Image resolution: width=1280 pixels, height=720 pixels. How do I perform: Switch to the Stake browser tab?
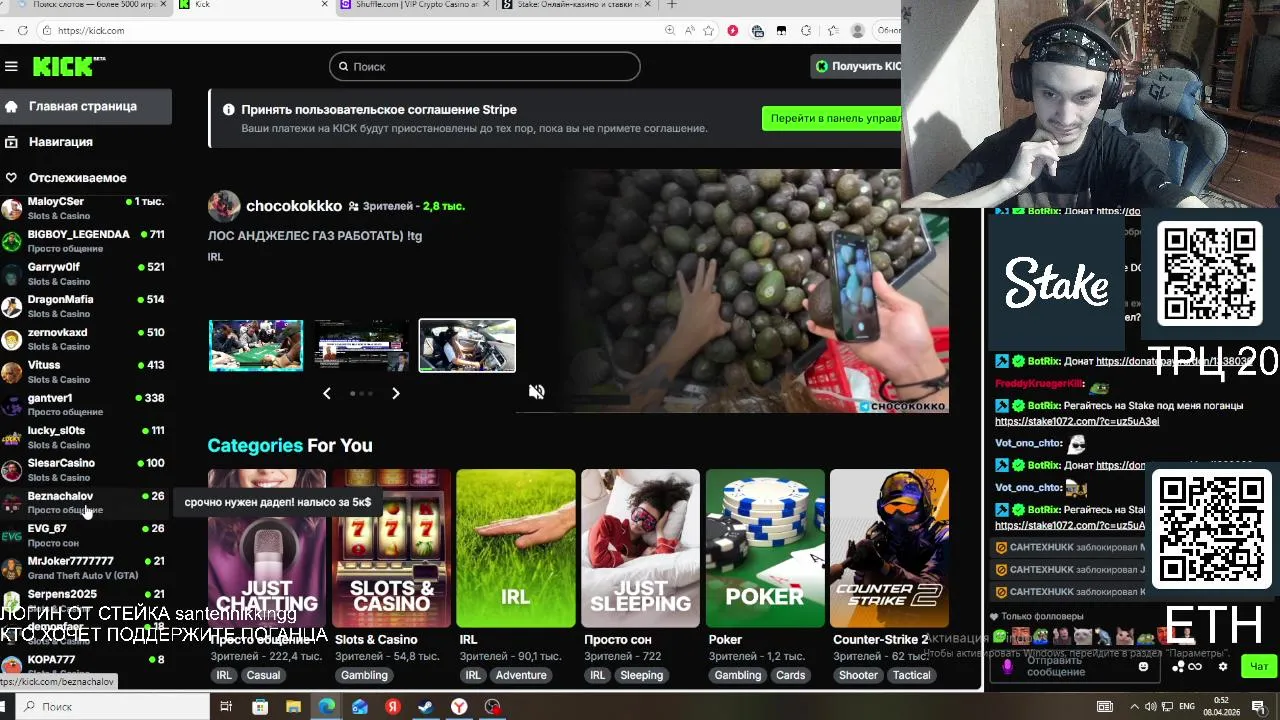pos(575,5)
